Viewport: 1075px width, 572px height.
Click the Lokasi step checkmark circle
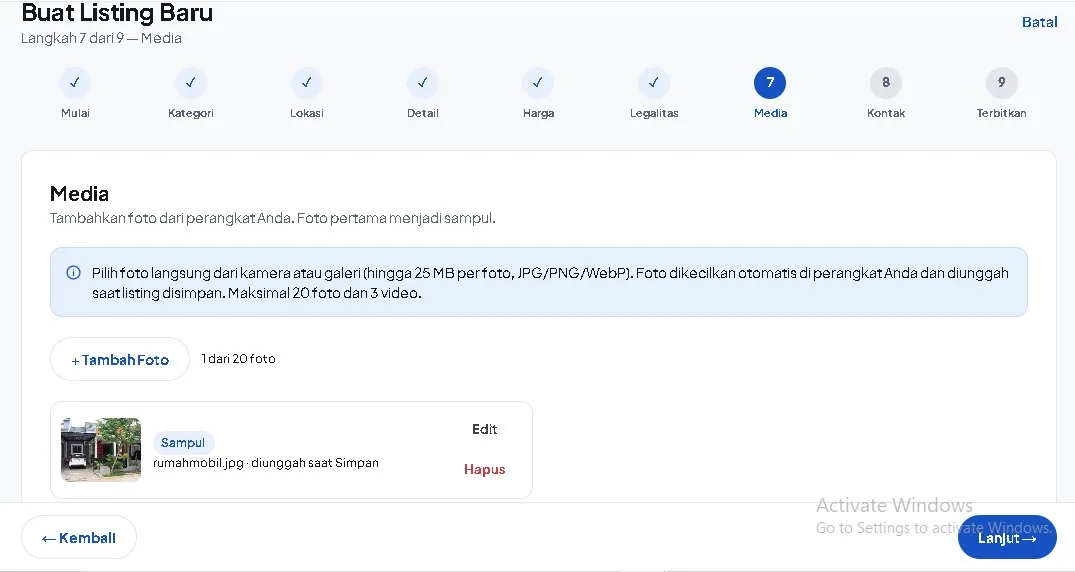pos(306,83)
